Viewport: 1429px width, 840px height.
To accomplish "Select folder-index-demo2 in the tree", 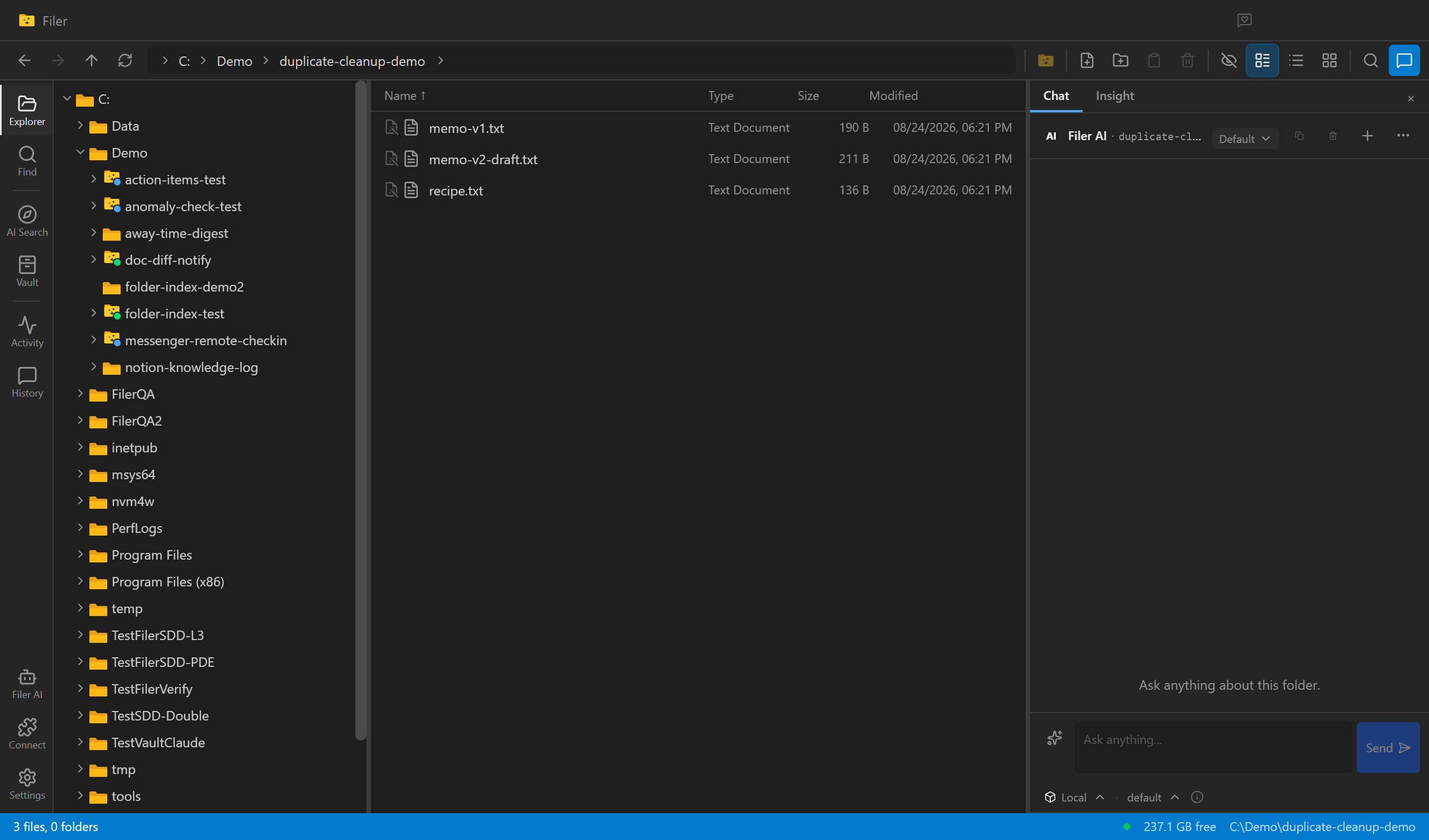I will 184,287.
